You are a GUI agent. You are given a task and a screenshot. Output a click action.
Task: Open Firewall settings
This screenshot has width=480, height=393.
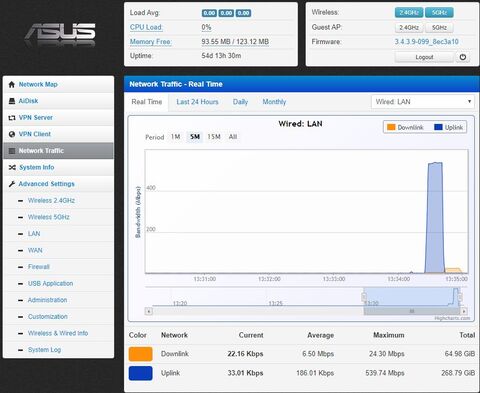(39, 267)
